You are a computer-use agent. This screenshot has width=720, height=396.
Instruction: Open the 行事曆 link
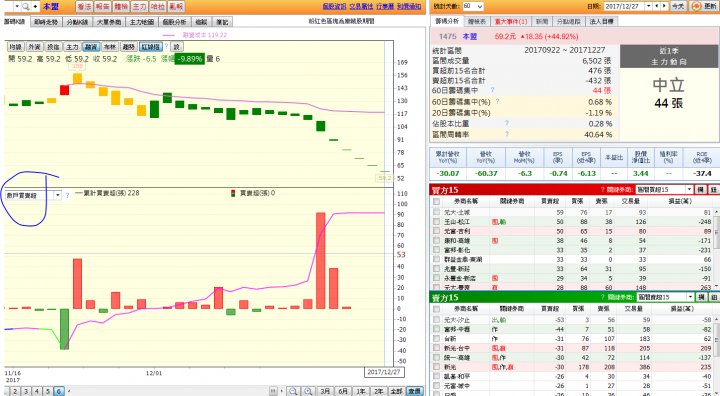click(385, 6)
